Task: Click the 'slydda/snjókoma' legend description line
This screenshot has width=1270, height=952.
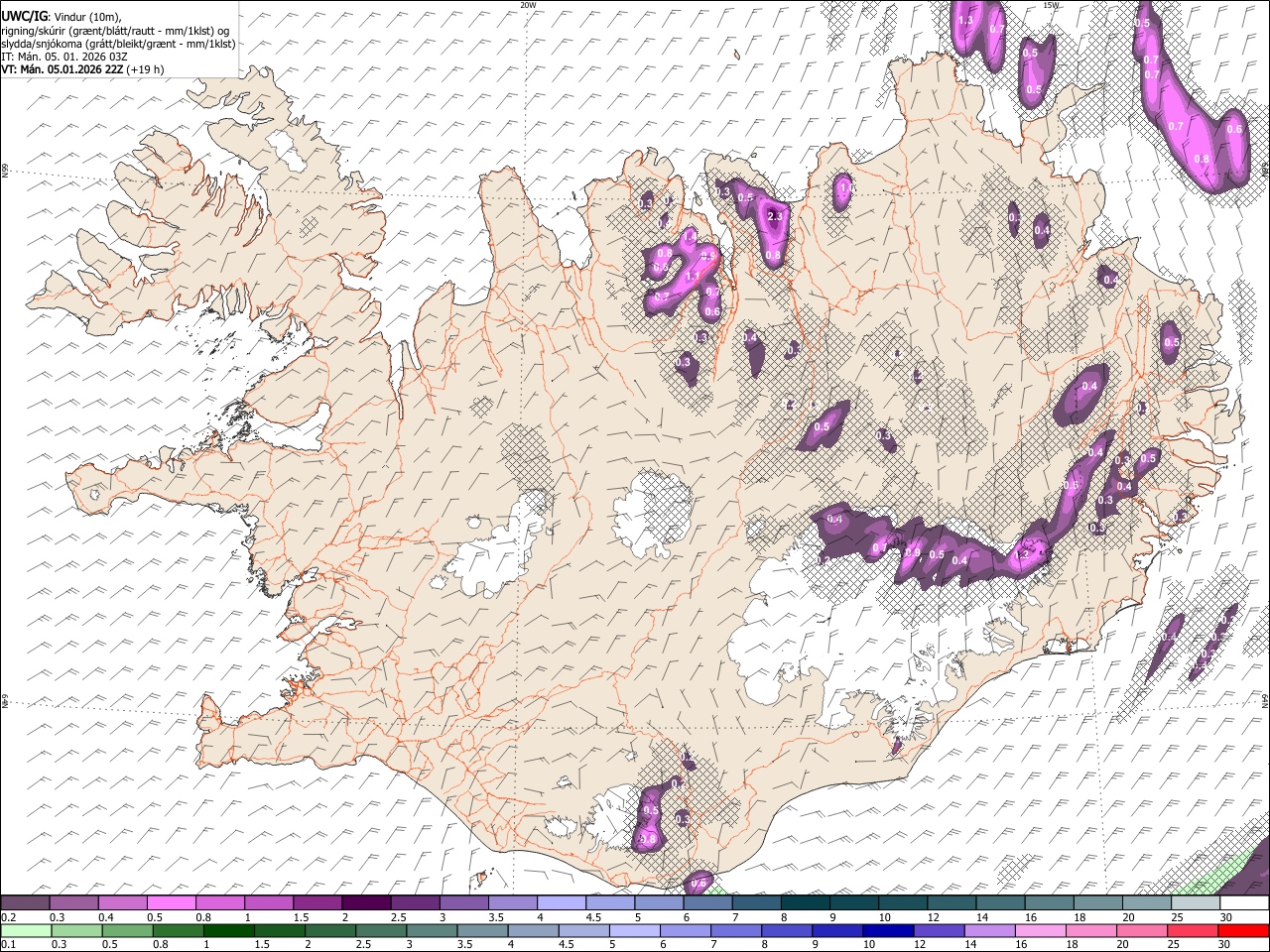Action: 118,44
